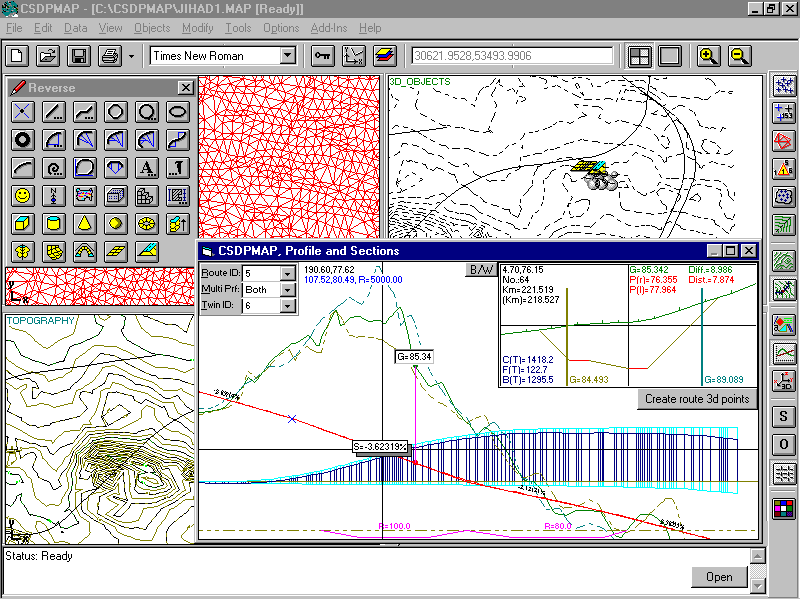The width and height of the screenshot is (800, 600).
Task: Open the Add-Ins menu
Action: point(329,28)
